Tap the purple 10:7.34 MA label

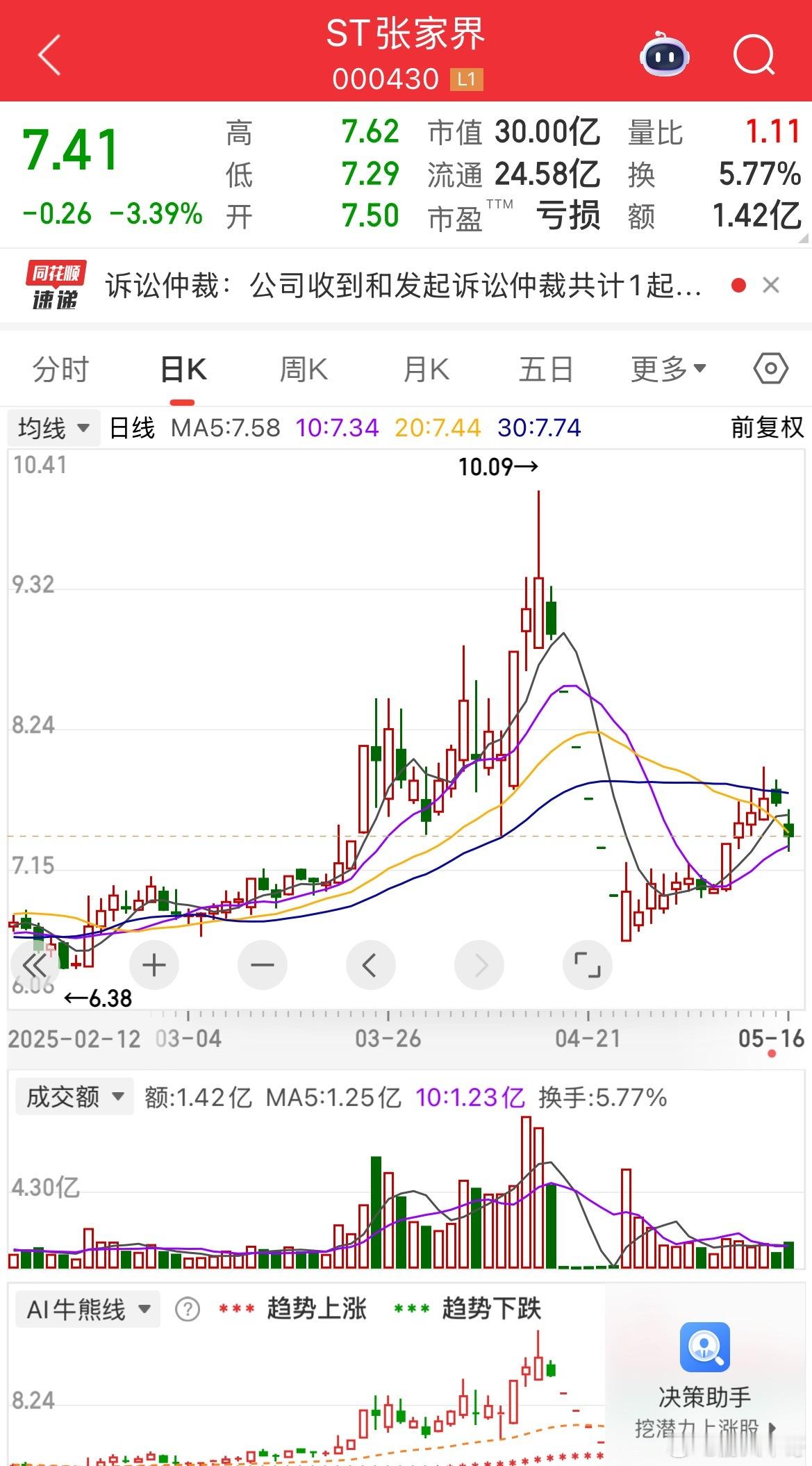pos(338,427)
